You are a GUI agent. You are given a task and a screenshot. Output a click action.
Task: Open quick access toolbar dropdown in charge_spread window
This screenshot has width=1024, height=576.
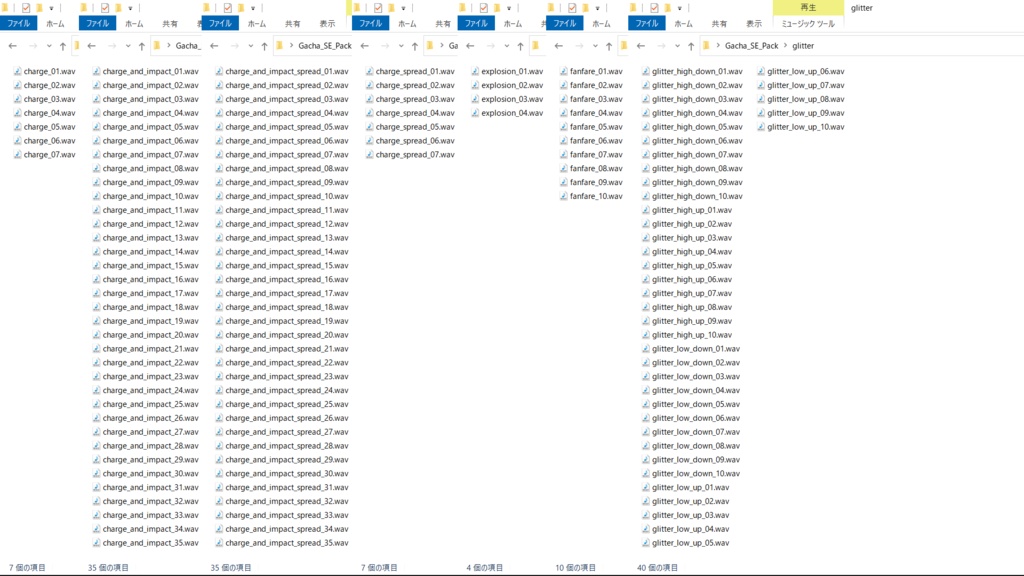point(404,8)
